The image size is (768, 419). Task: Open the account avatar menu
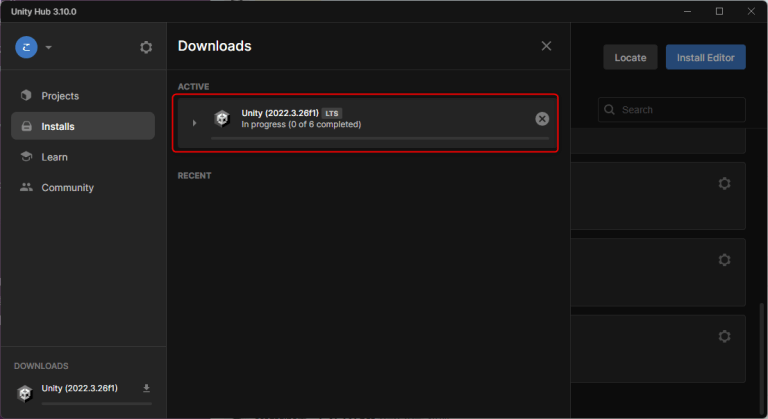(26, 47)
